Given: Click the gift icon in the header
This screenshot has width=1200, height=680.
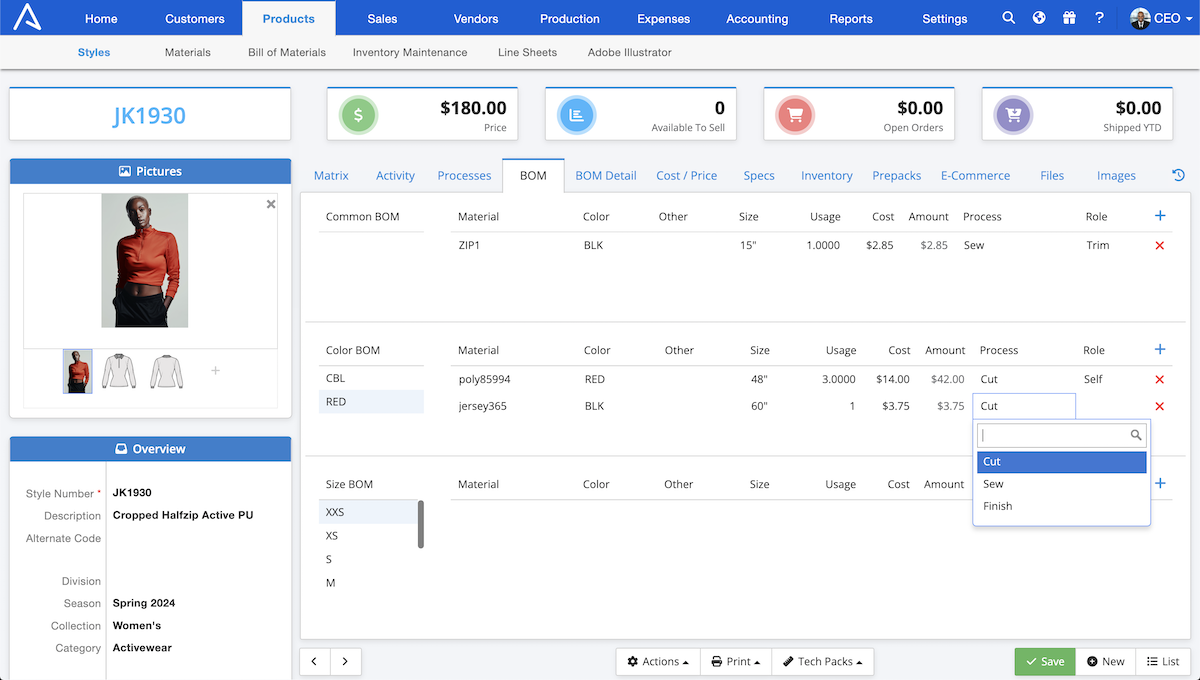Looking at the screenshot, I should pyautogui.click(x=1069, y=17).
